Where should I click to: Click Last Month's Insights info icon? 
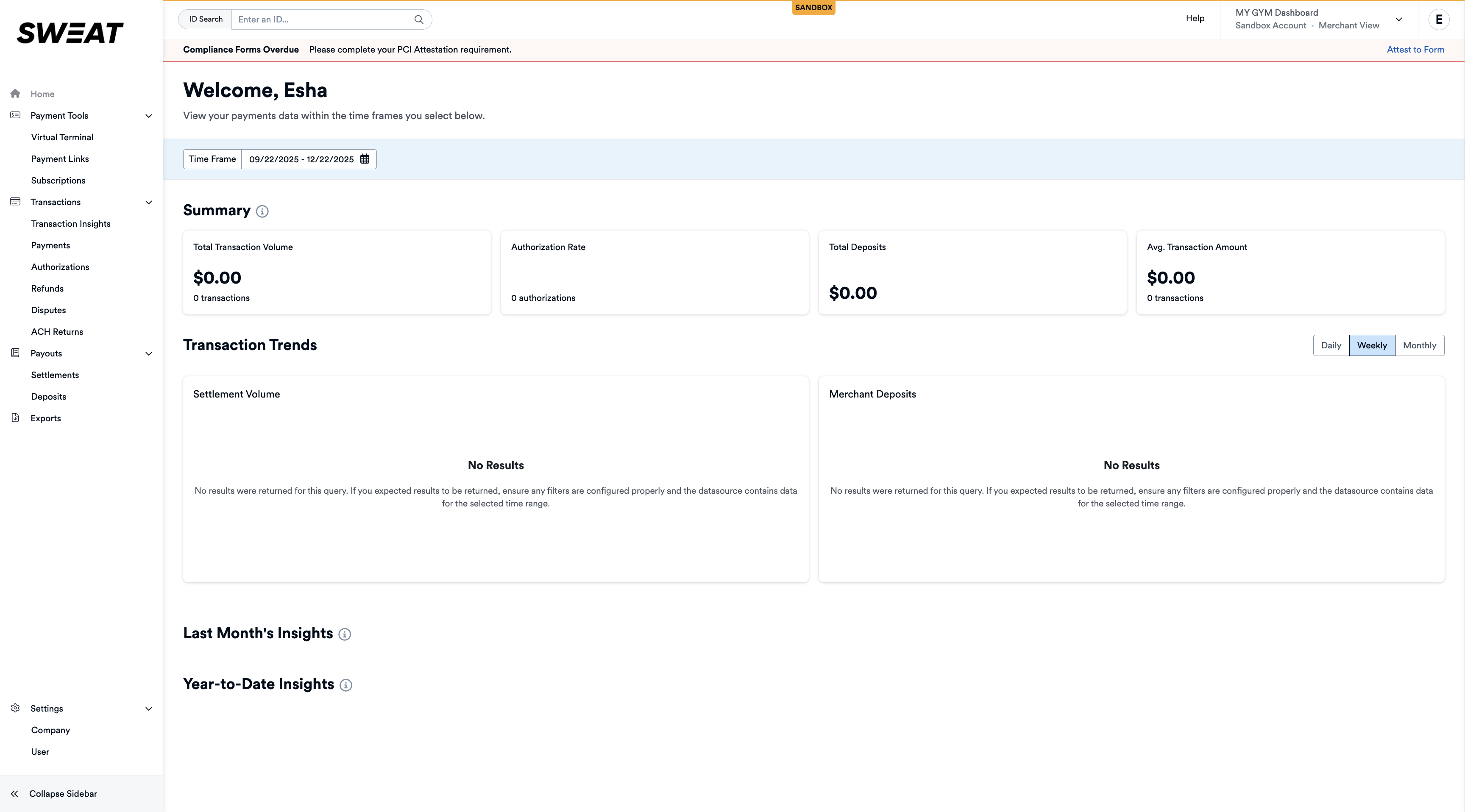click(x=345, y=634)
